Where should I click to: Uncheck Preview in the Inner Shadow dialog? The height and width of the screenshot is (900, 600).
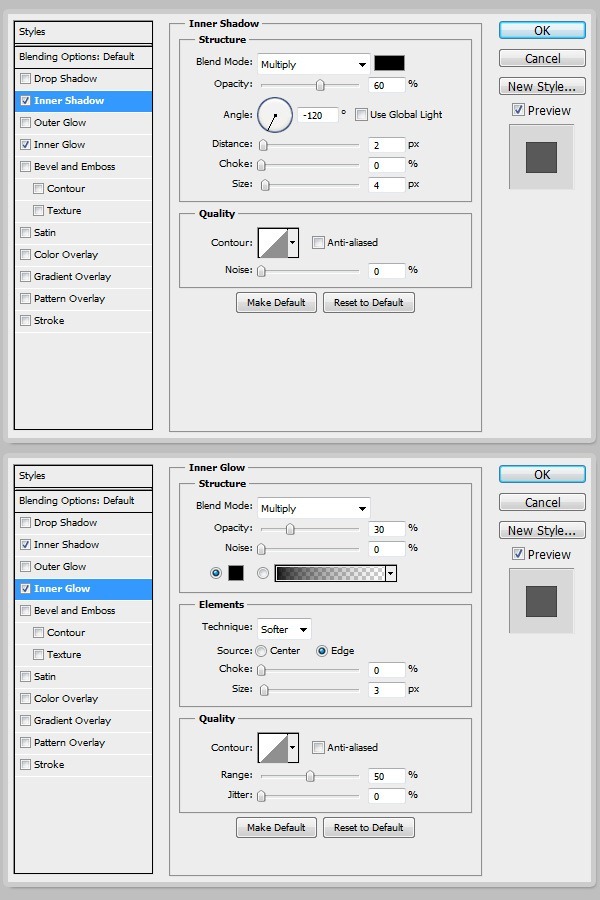pos(518,110)
